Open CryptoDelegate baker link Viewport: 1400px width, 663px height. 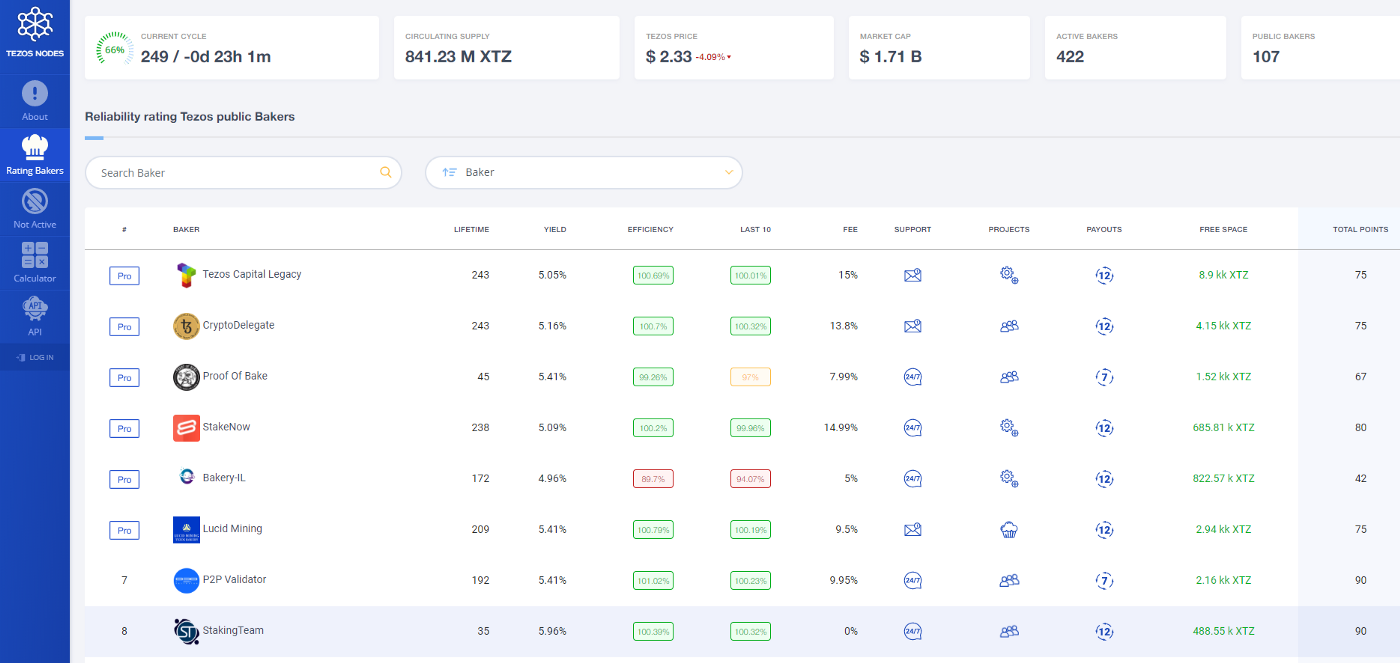pyautogui.click(x=238, y=325)
